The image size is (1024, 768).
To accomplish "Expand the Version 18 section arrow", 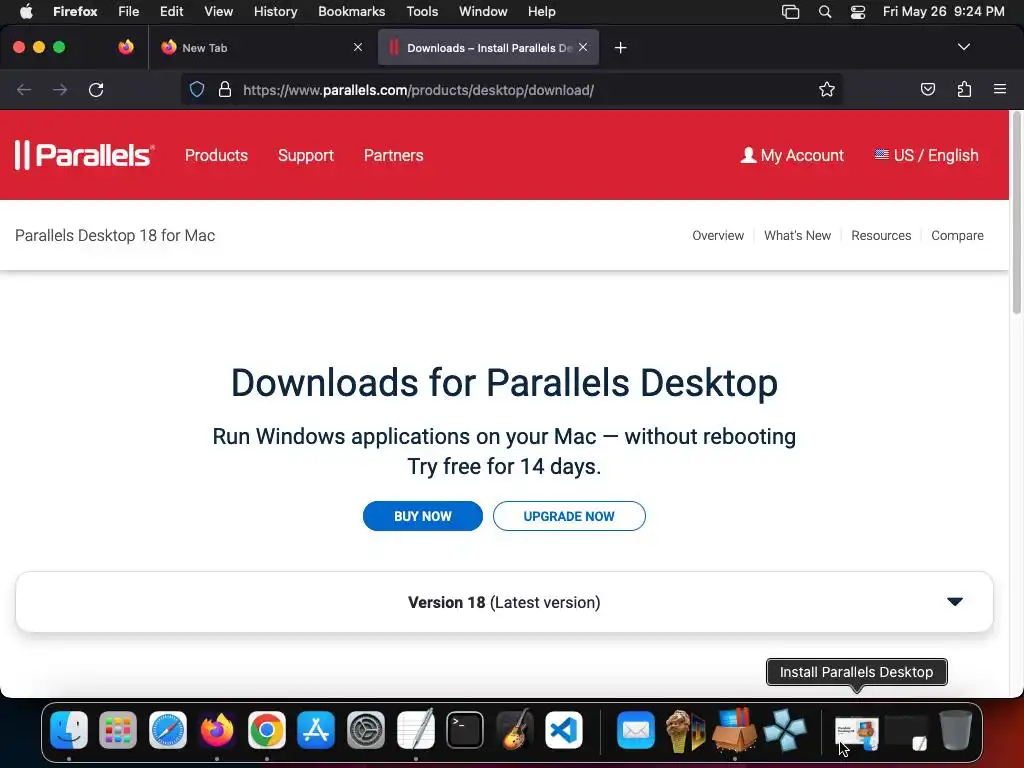I will (x=955, y=601).
